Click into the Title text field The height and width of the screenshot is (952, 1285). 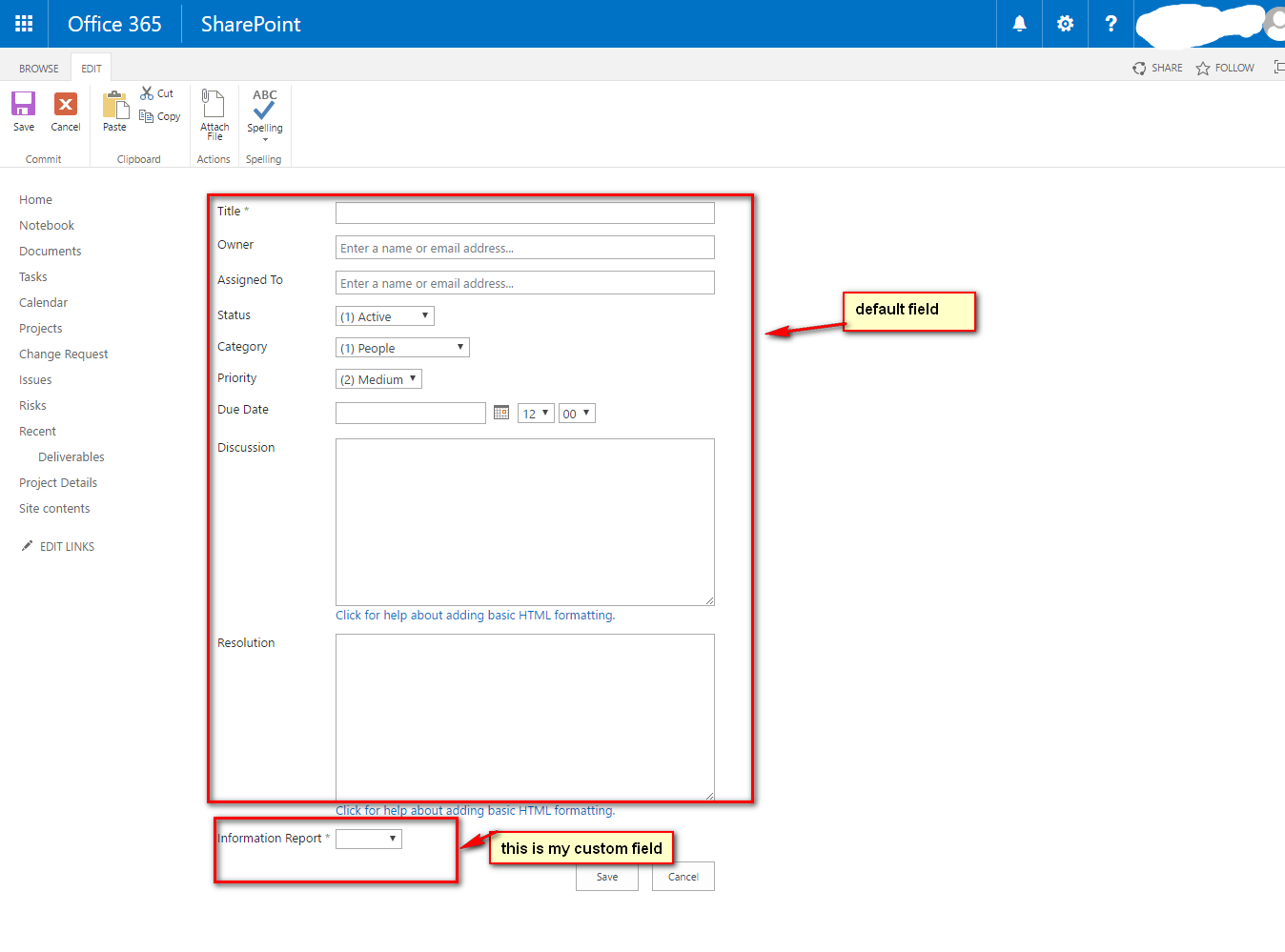tap(525, 213)
